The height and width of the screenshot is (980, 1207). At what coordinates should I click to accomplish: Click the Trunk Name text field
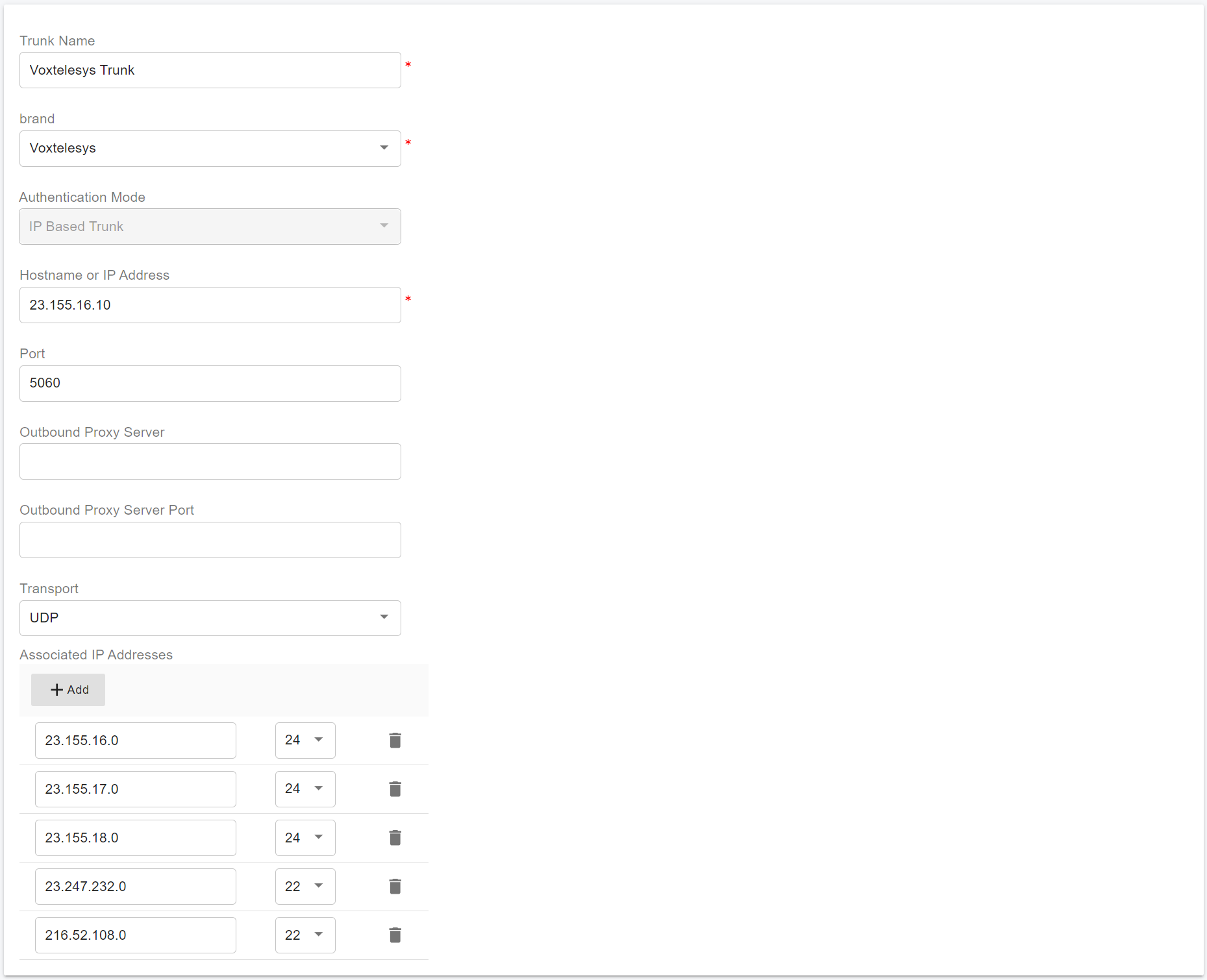(210, 70)
